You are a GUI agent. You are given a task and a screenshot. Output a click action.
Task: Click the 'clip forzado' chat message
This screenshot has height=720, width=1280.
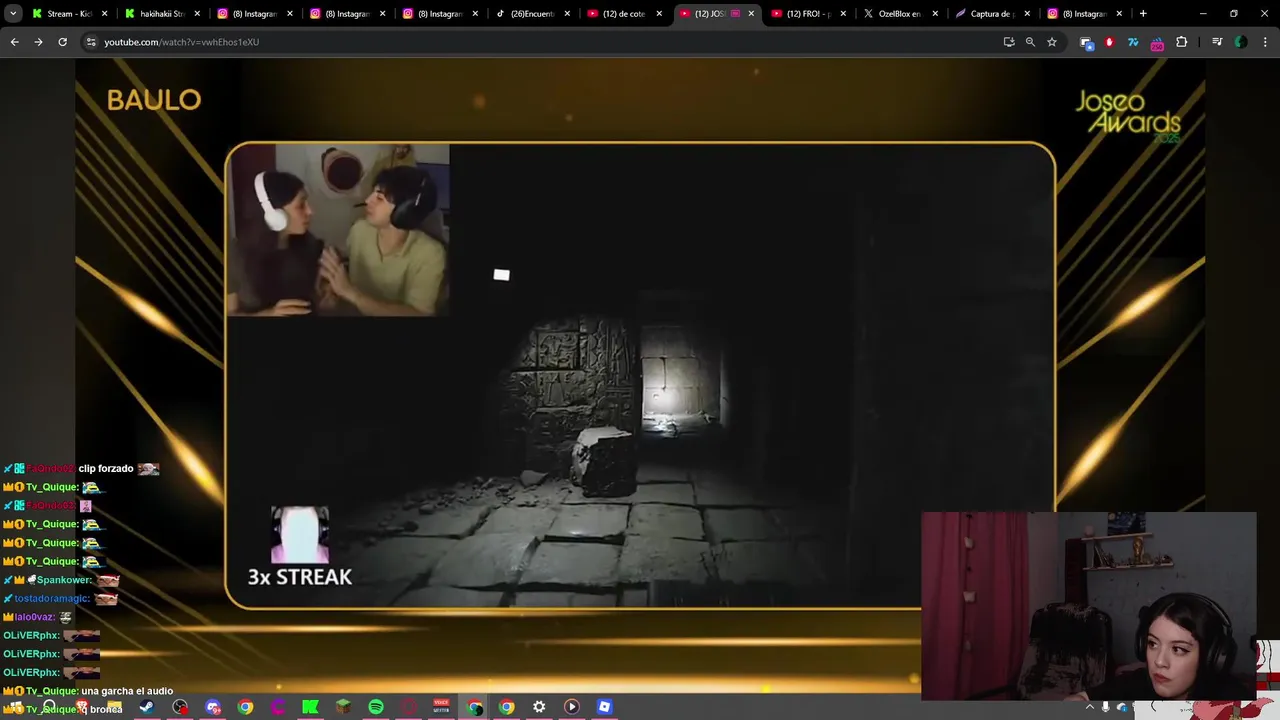pos(106,468)
